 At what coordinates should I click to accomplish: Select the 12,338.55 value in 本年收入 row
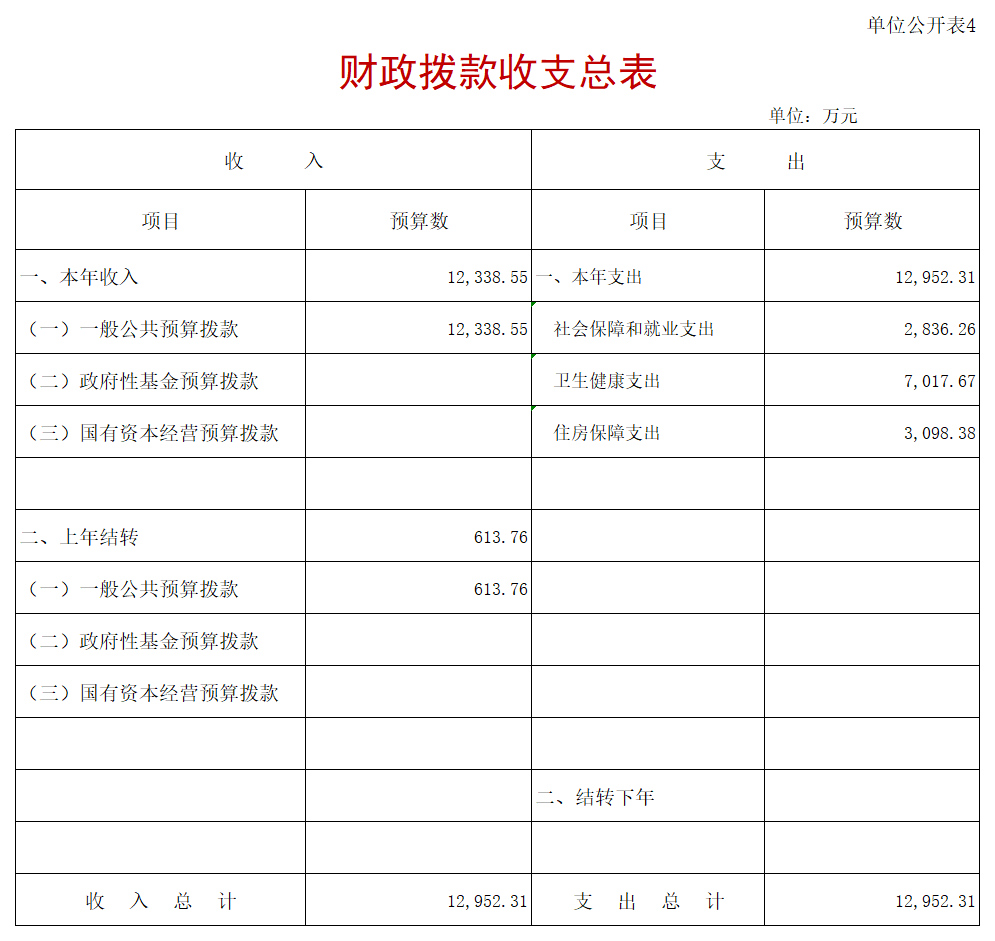coord(487,277)
